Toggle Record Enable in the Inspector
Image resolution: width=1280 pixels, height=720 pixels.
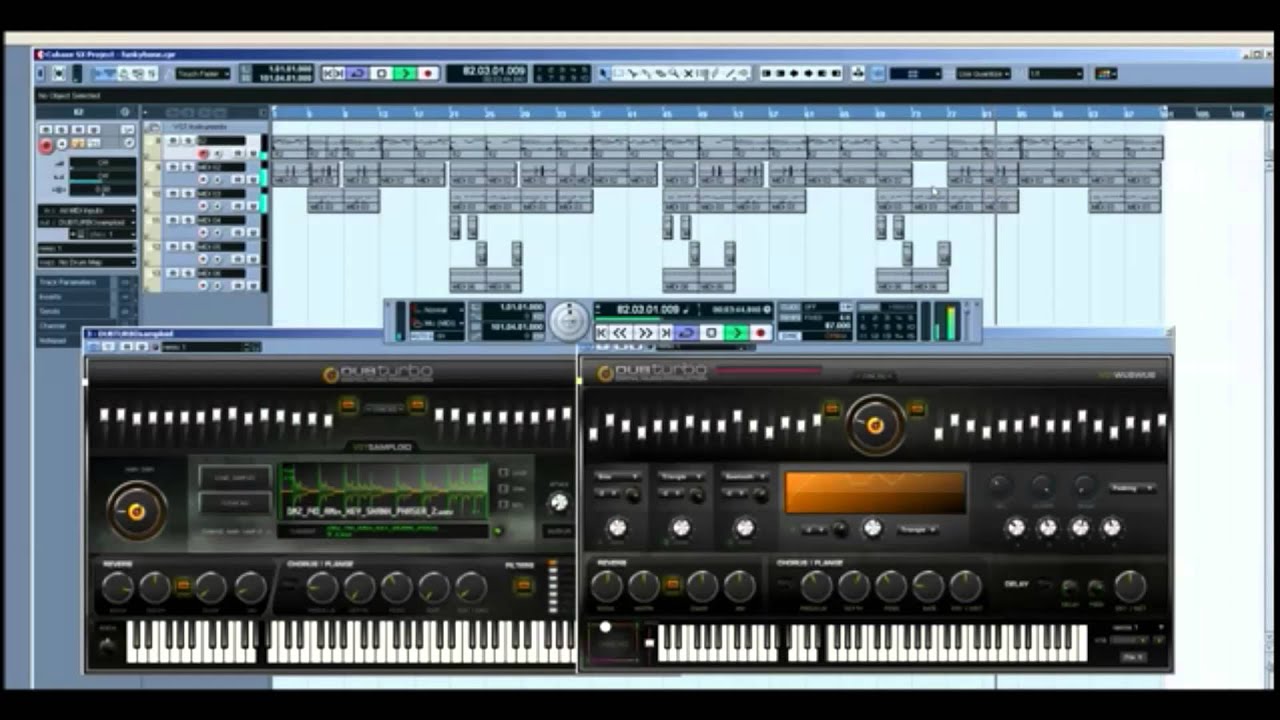click(46, 146)
